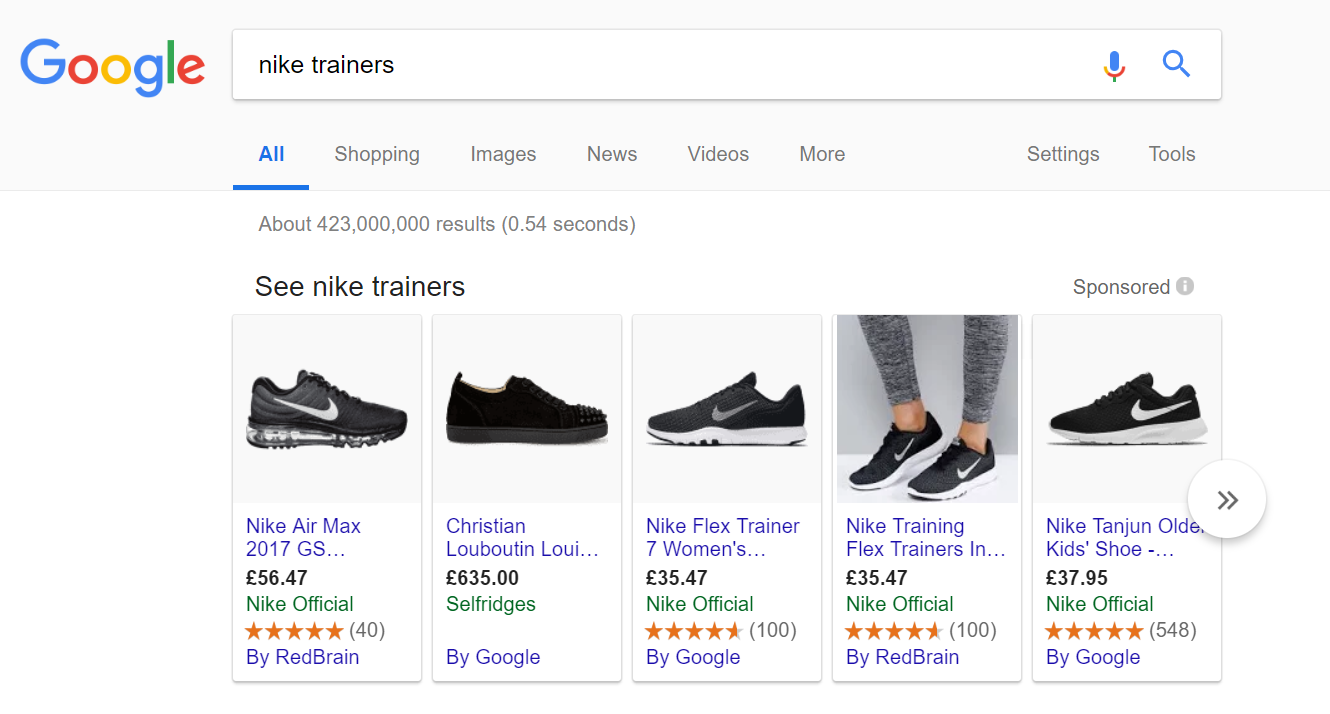Open the Tools options
The height and width of the screenshot is (714, 1330).
[x=1172, y=154]
